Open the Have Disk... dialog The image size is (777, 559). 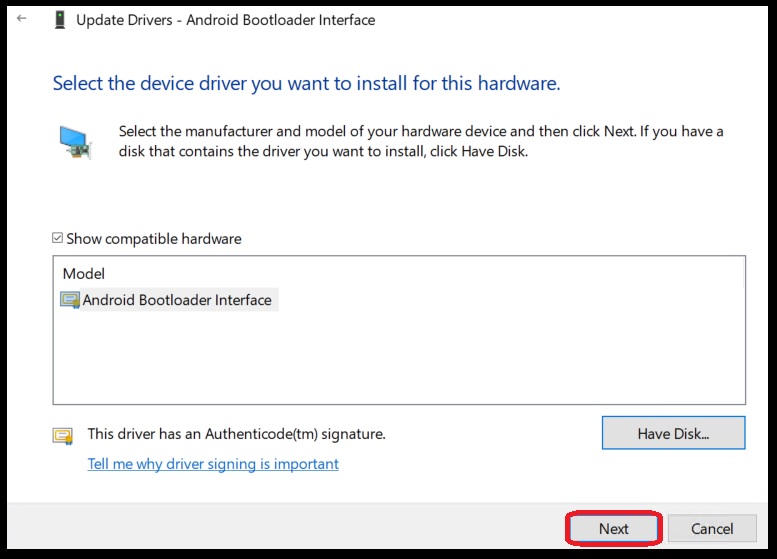tap(673, 433)
